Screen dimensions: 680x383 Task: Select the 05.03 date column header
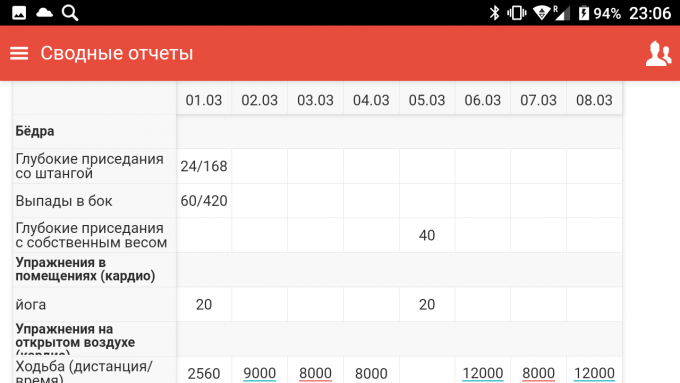tap(427, 100)
